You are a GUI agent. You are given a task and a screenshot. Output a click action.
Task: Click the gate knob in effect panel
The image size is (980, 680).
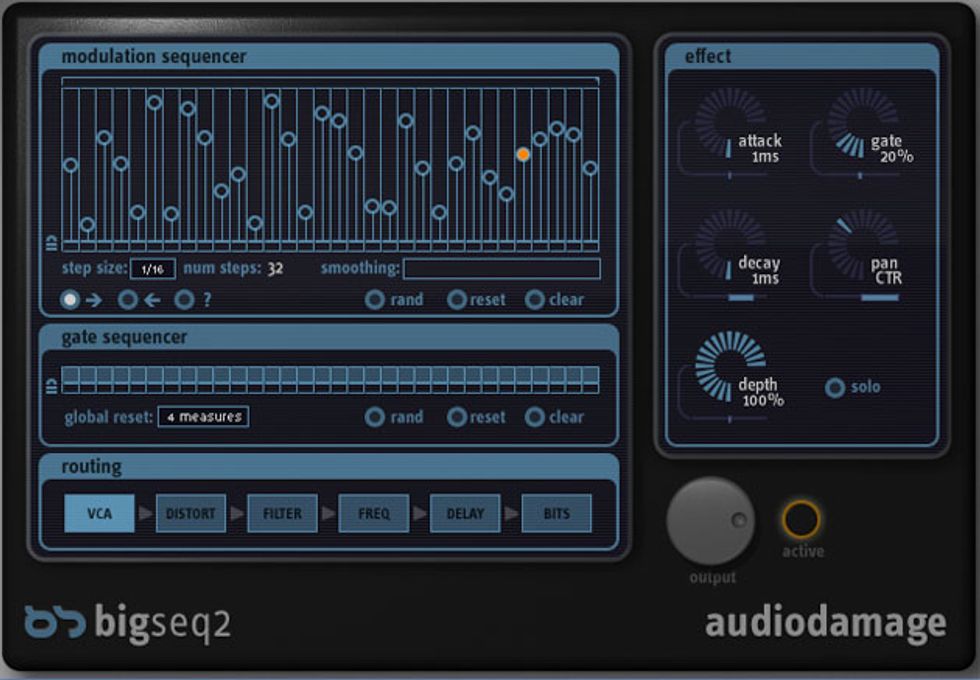coord(862,122)
